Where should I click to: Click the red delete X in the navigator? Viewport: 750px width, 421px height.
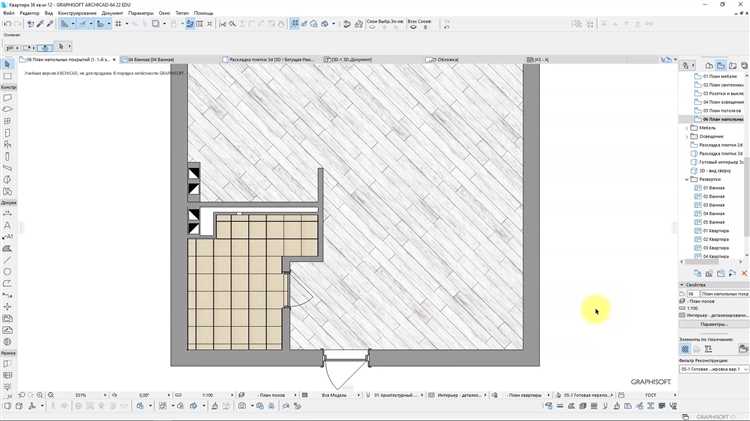coord(744,273)
